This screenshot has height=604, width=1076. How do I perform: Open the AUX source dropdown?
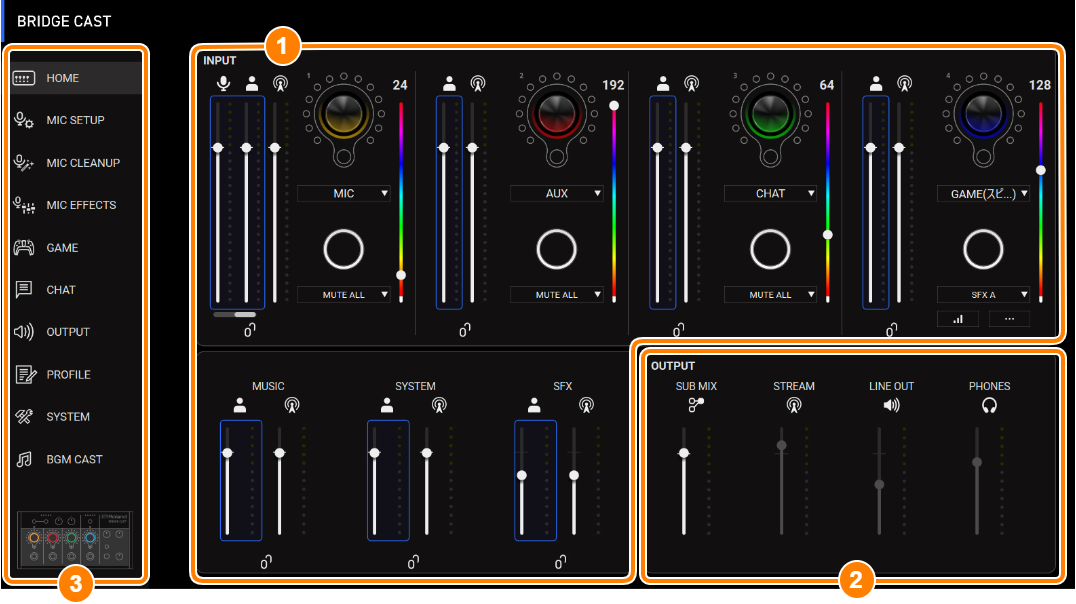557,194
